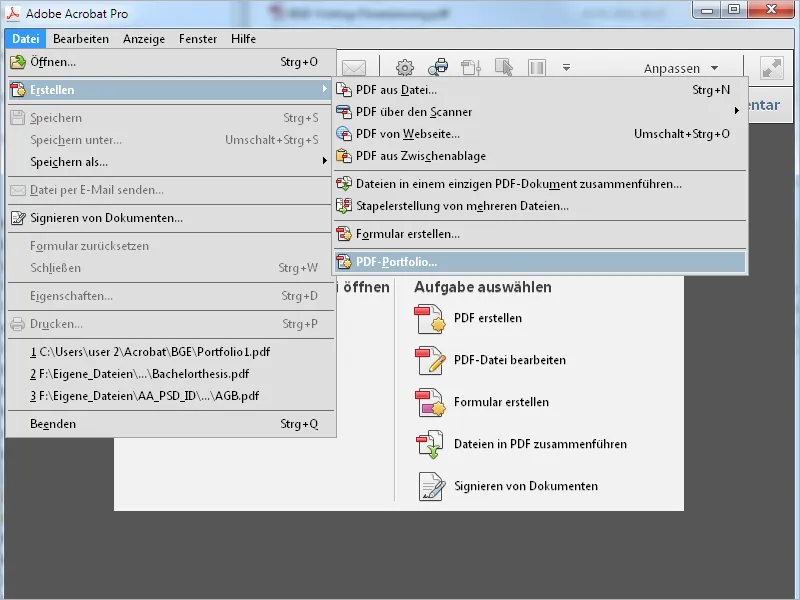Screen dimensions: 800x600
Task: Click the batch creation icon in submenu
Action: pyautogui.click(x=344, y=206)
